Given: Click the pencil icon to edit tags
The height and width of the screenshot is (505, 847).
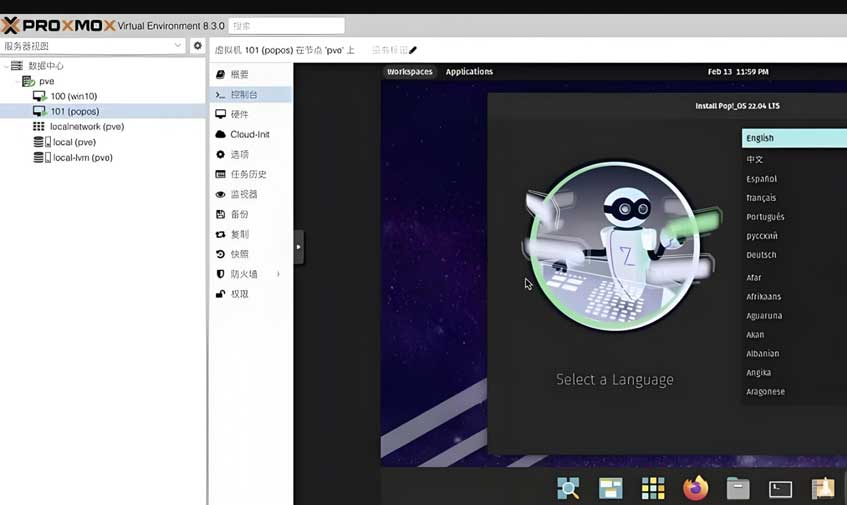Looking at the screenshot, I should 413,50.
